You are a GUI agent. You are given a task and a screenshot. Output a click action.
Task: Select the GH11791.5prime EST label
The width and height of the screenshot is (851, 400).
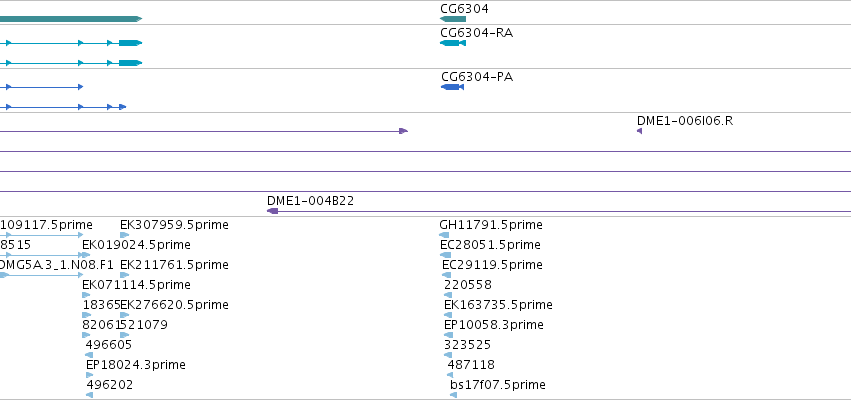click(x=491, y=225)
